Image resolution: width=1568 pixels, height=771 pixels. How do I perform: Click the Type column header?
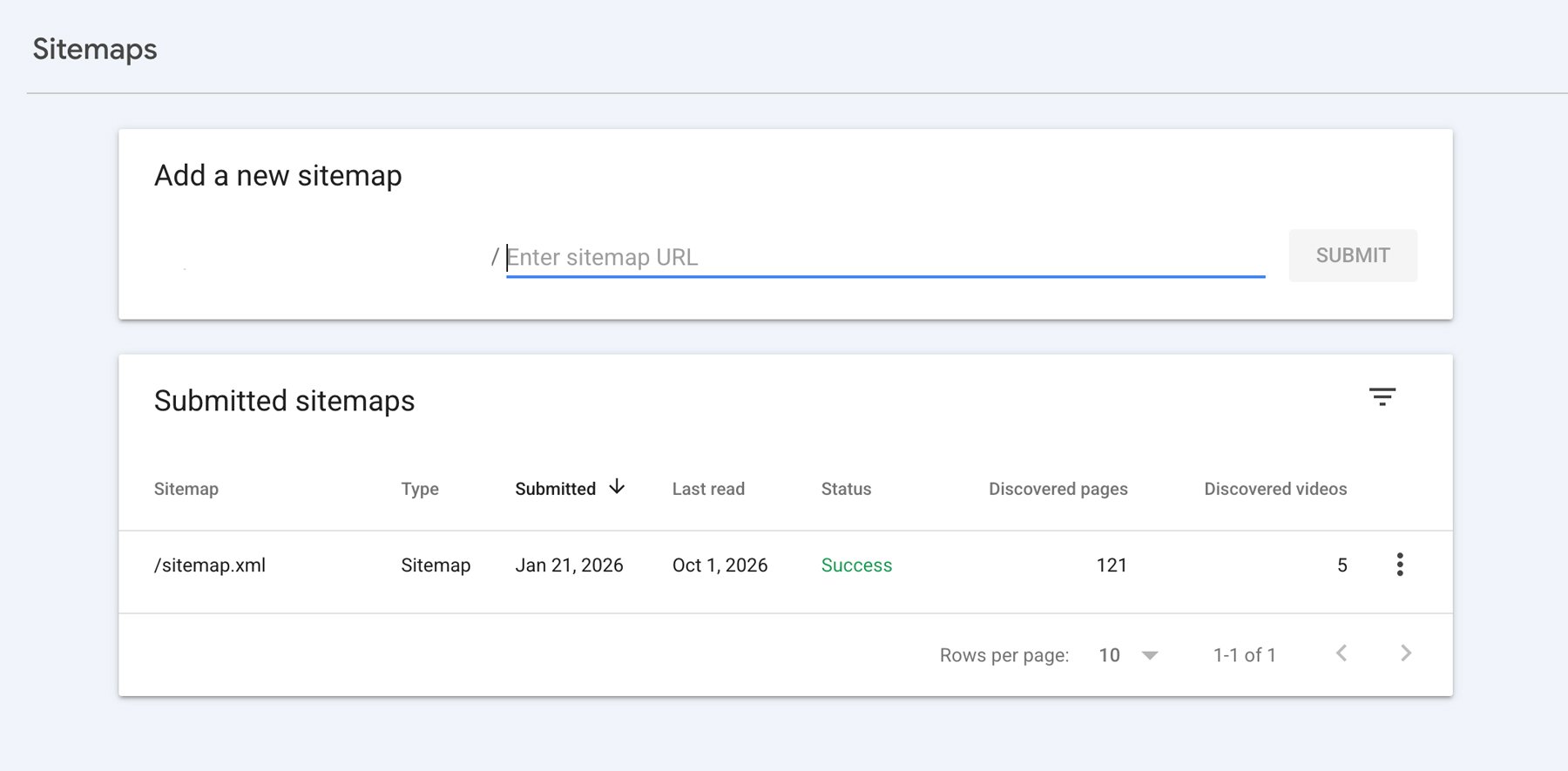[420, 489]
